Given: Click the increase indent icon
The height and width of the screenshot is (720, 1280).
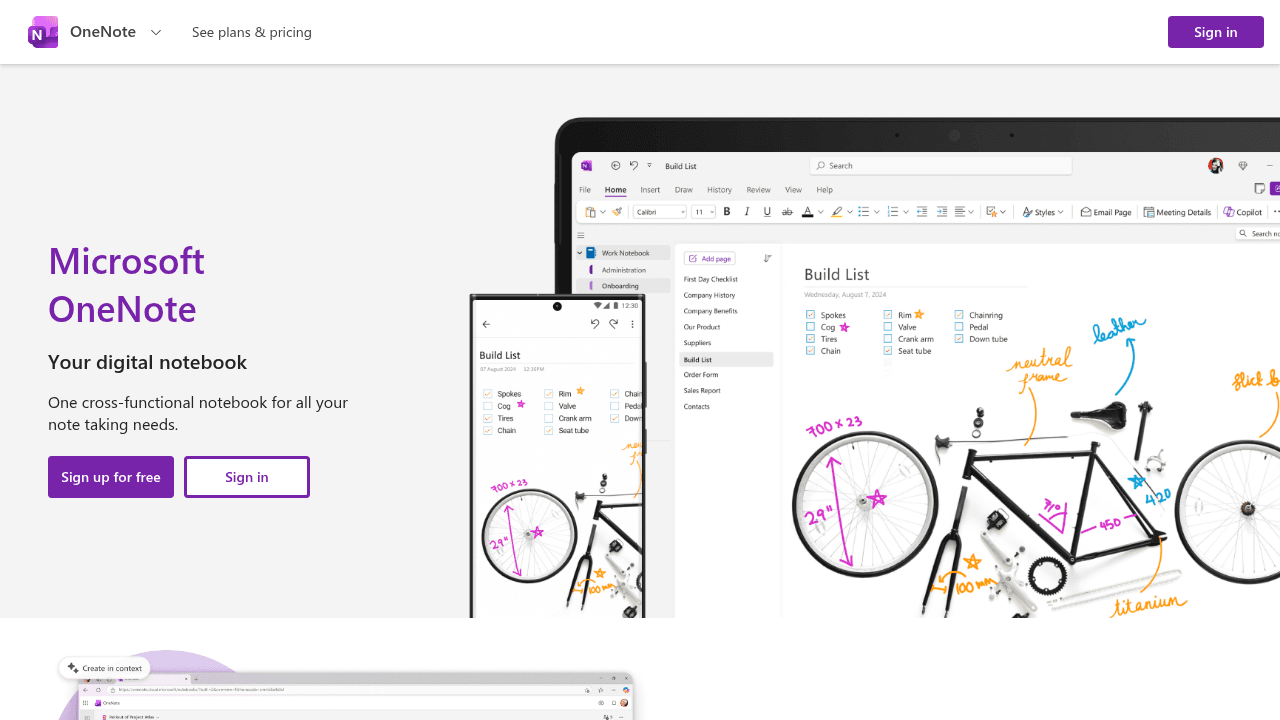Looking at the screenshot, I should (942, 212).
